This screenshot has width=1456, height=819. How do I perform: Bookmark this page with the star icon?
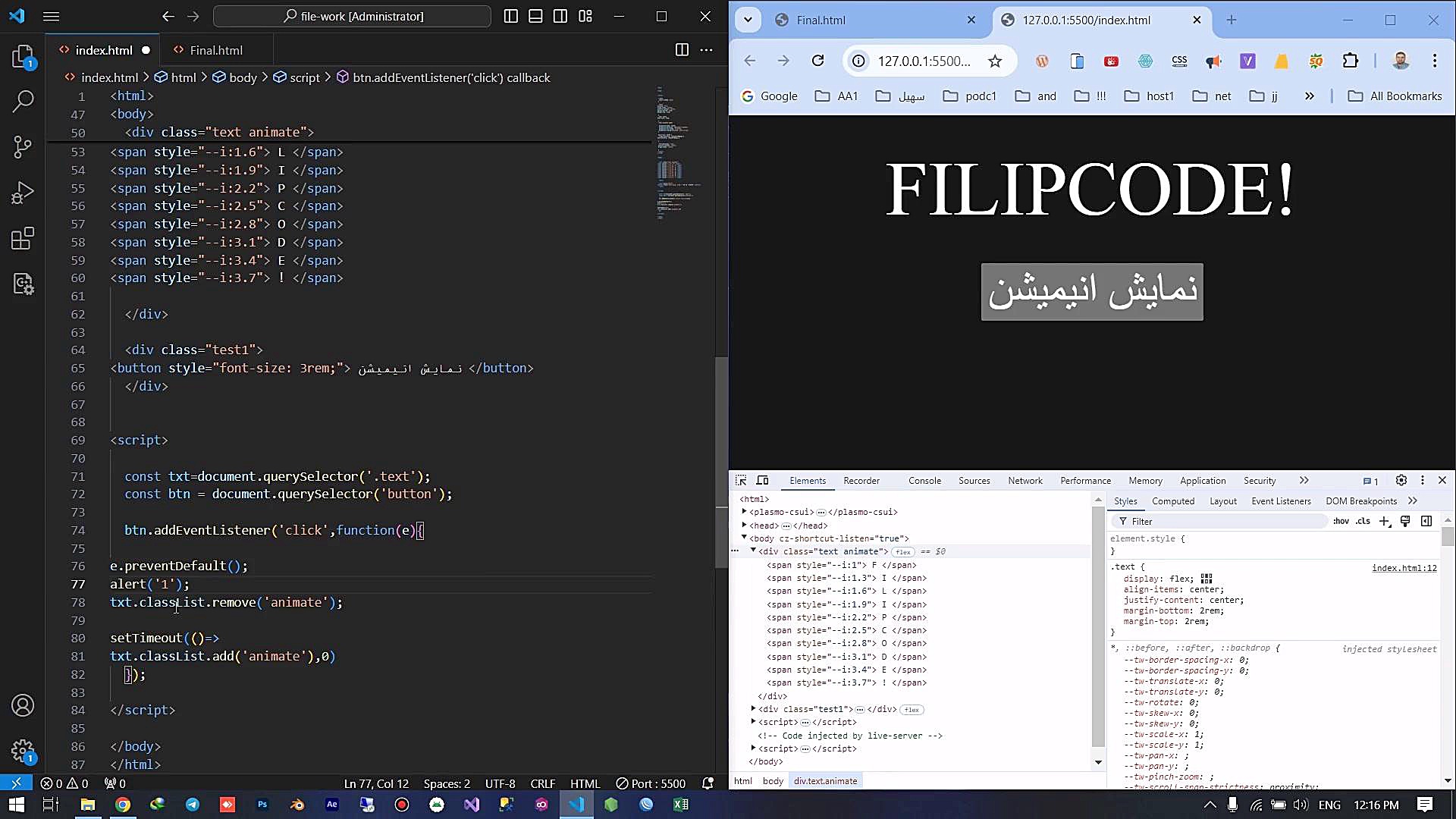[995, 61]
